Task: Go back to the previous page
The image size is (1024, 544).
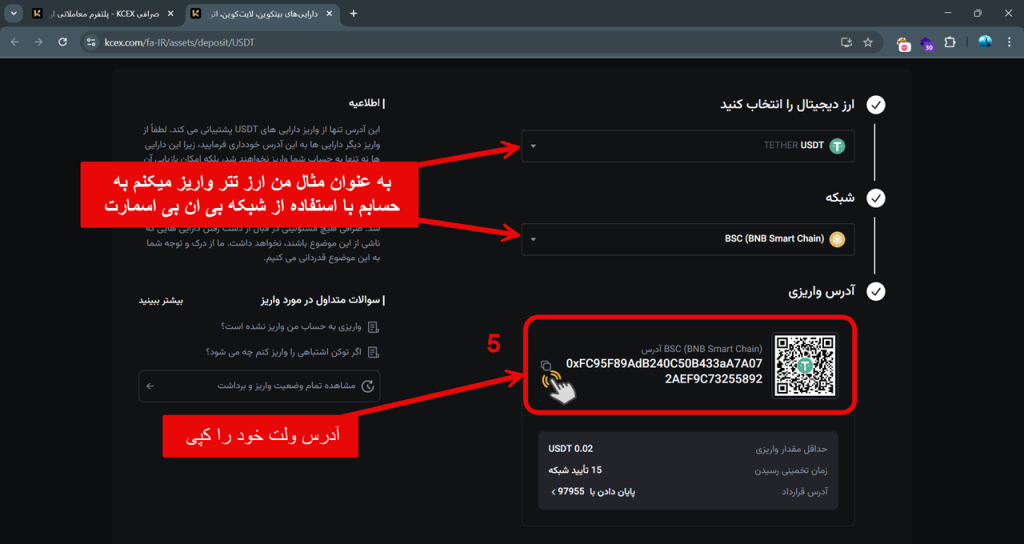Action: (x=15, y=42)
